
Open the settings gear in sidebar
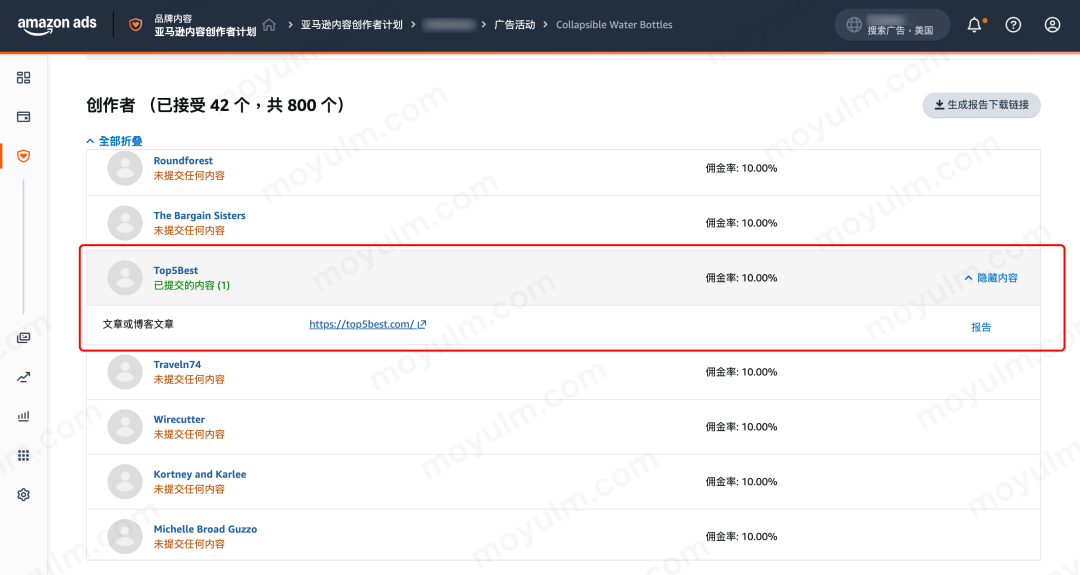[23, 495]
